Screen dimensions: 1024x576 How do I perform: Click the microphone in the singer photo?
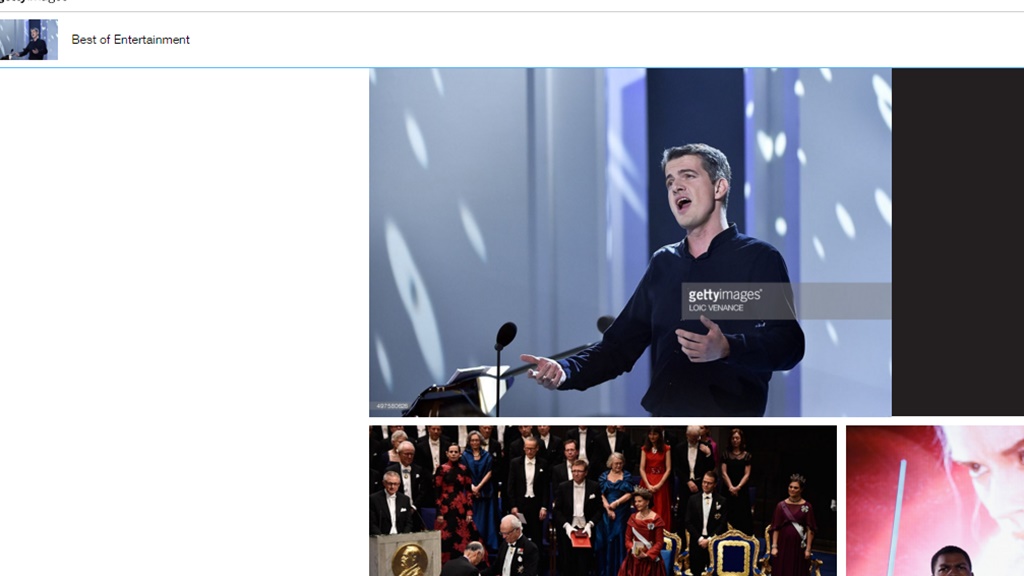[x=505, y=335]
